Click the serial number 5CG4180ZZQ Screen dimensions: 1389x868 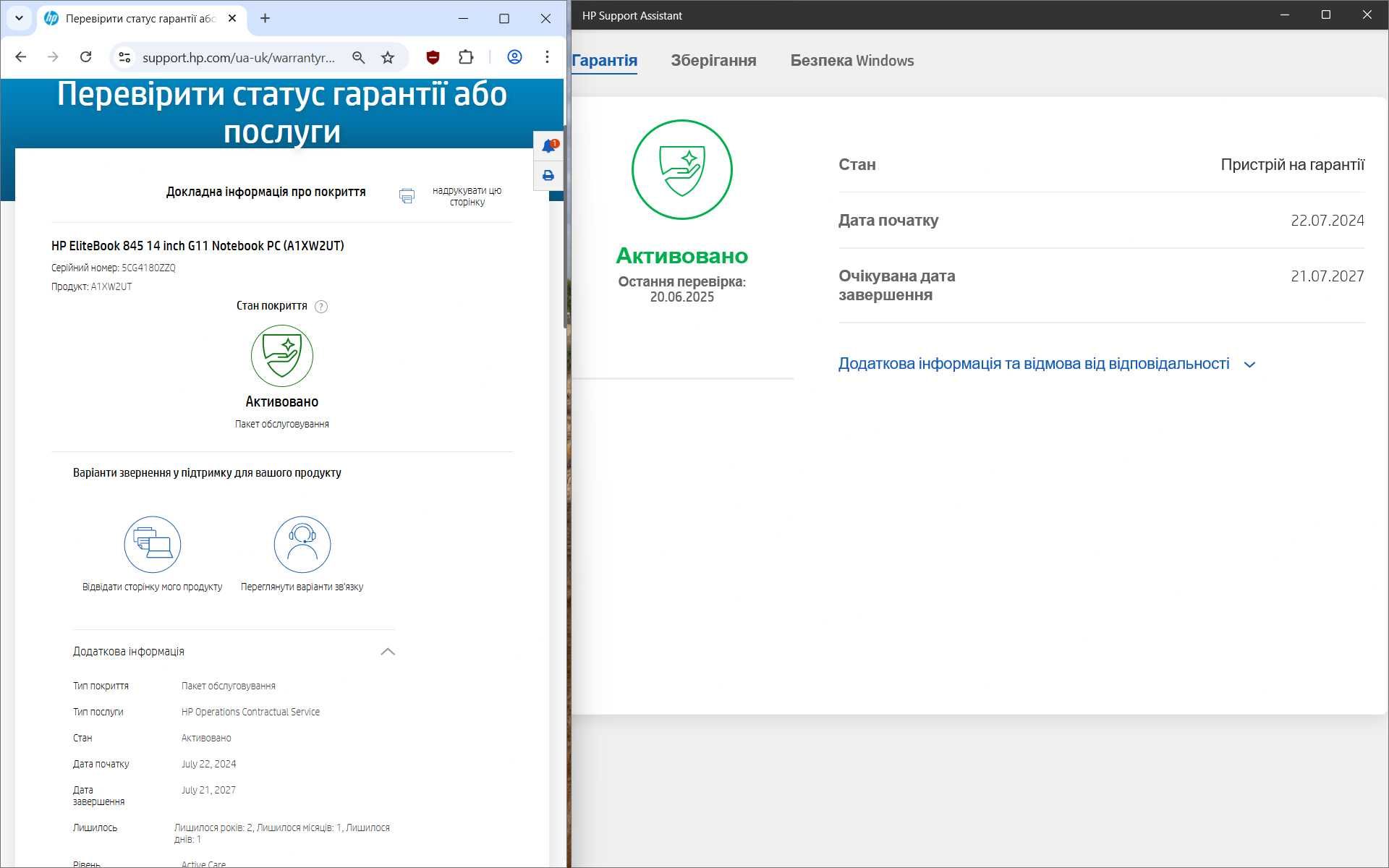pyautogui.click(x=148, y=268)
